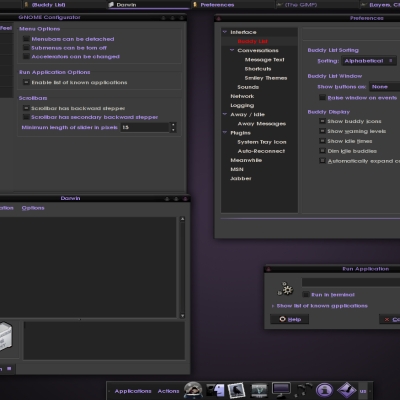The width and height of the screenshot is (400, 400).
Task: Click The GIMP taskbar entry icon
Action: click(279, 5)
